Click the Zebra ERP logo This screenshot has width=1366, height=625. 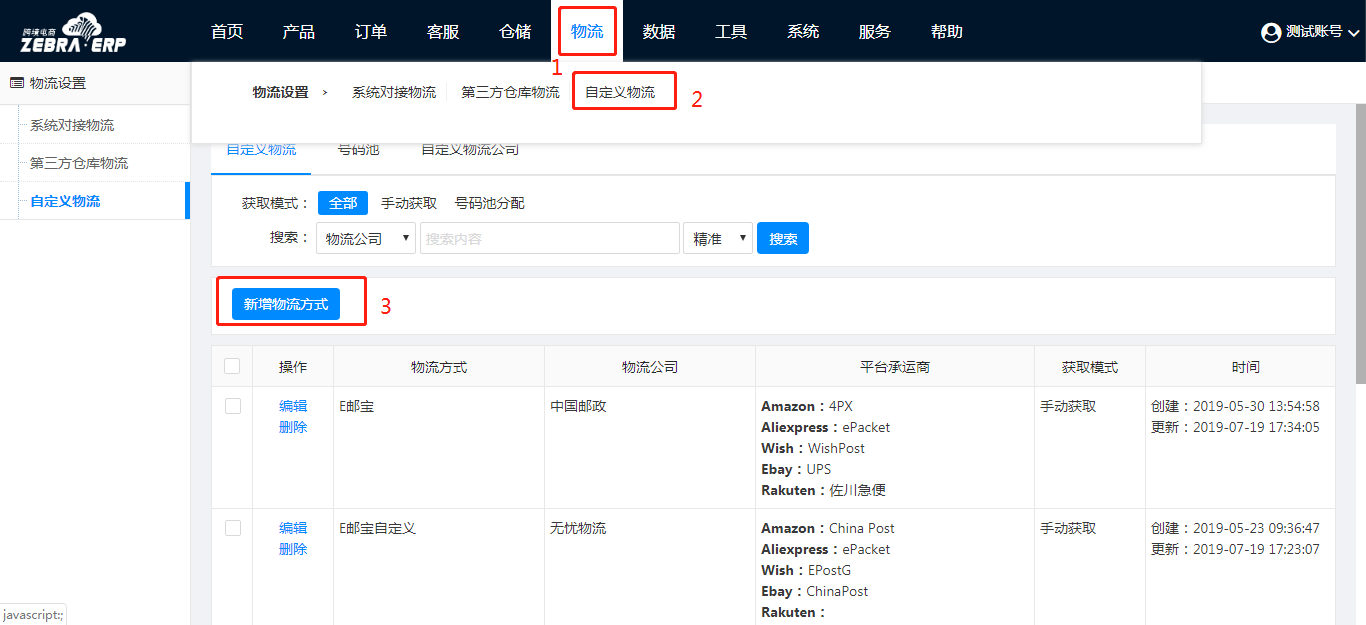73,33
